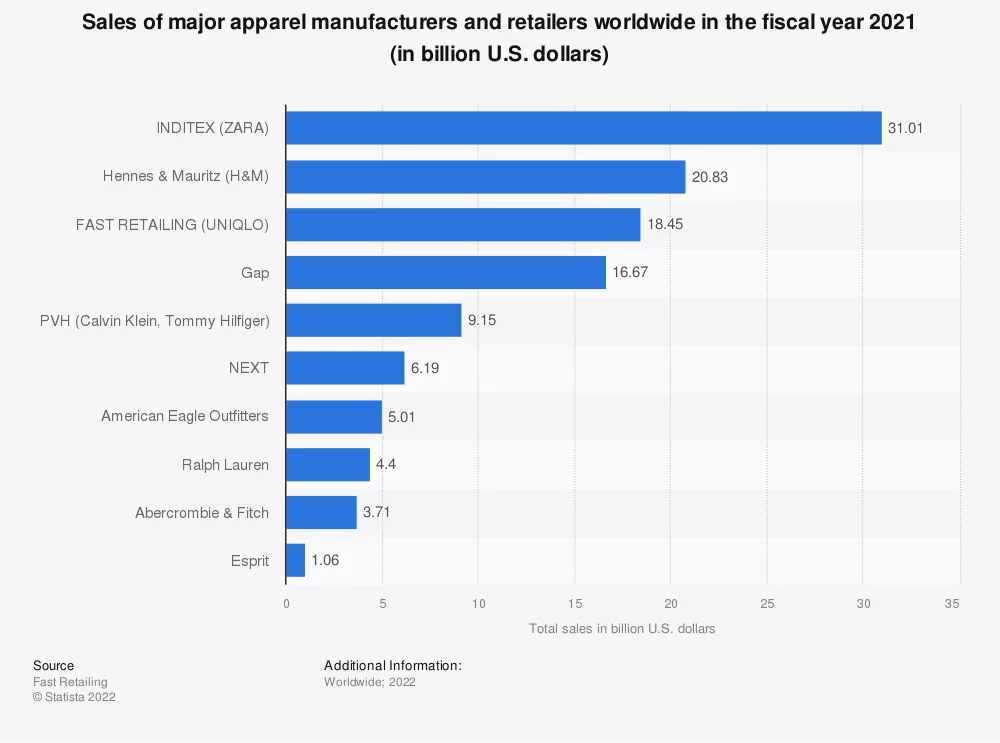The width and height of the screenshot is (1000, 743).
Task: Click the INDITEX (ZARA) bar
Action: 584,128
